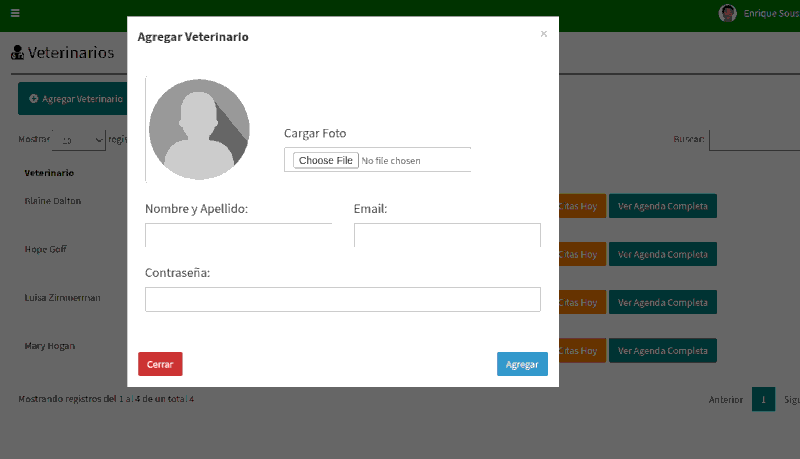Select the Contraseña password field
This screenshot has height=459, width=800.
tap(342, 299)
